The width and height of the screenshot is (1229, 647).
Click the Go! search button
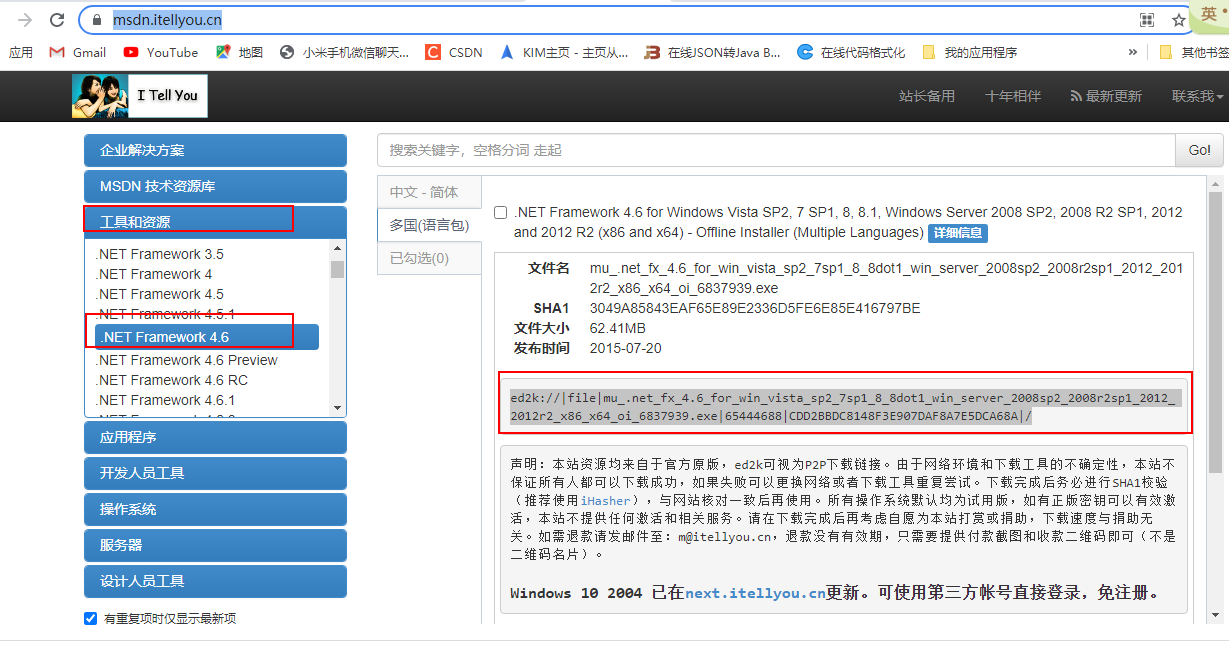click(x=1199, y=150)
